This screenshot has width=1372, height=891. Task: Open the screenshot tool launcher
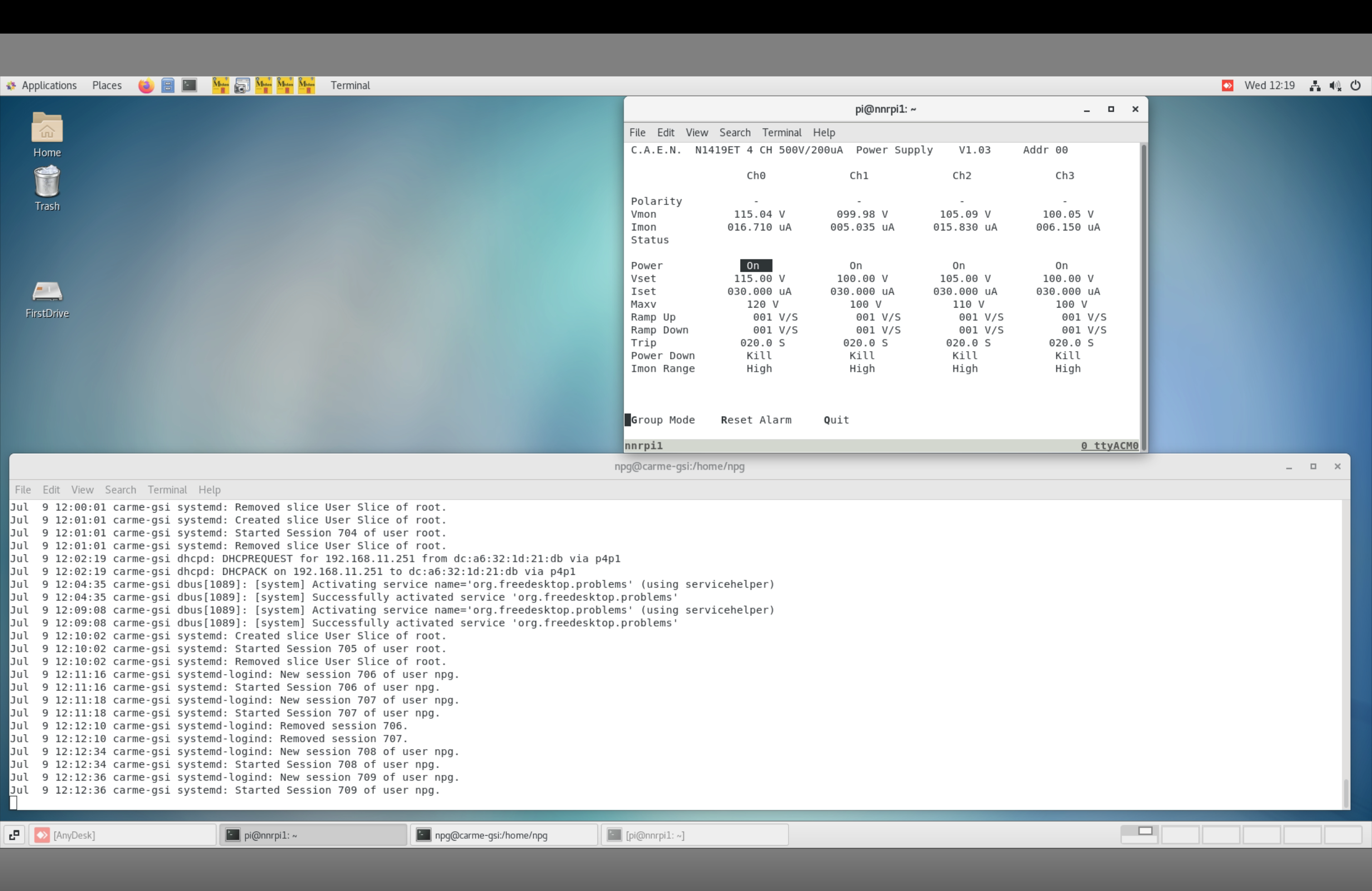pos(242,86)
